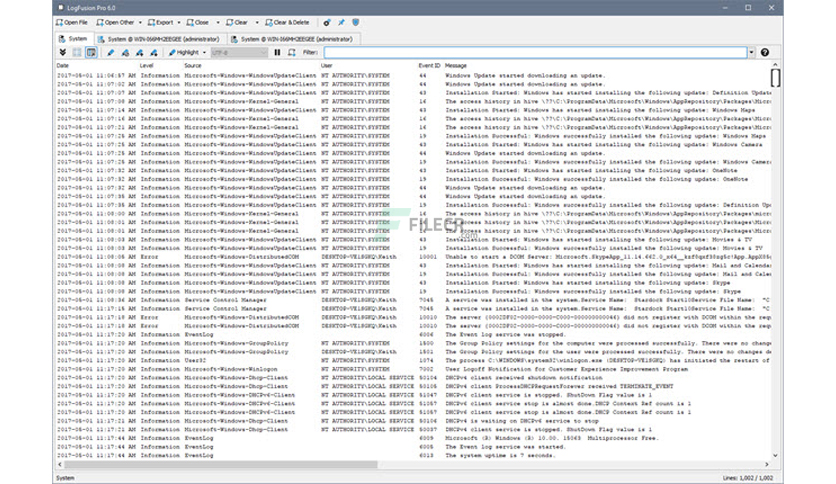Sort by the Event ID column header
836x484 pixels.
pos(429,66)
